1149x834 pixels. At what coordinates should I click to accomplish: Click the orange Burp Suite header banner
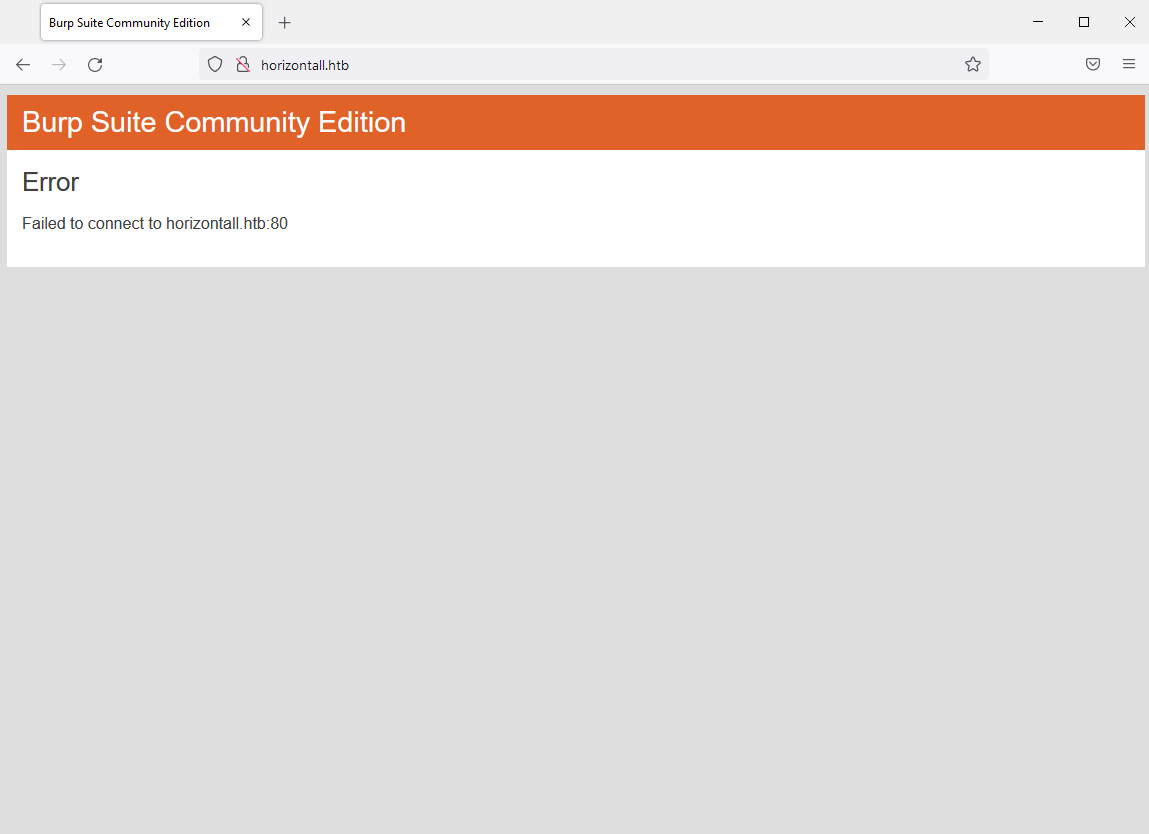coord(700,122)
